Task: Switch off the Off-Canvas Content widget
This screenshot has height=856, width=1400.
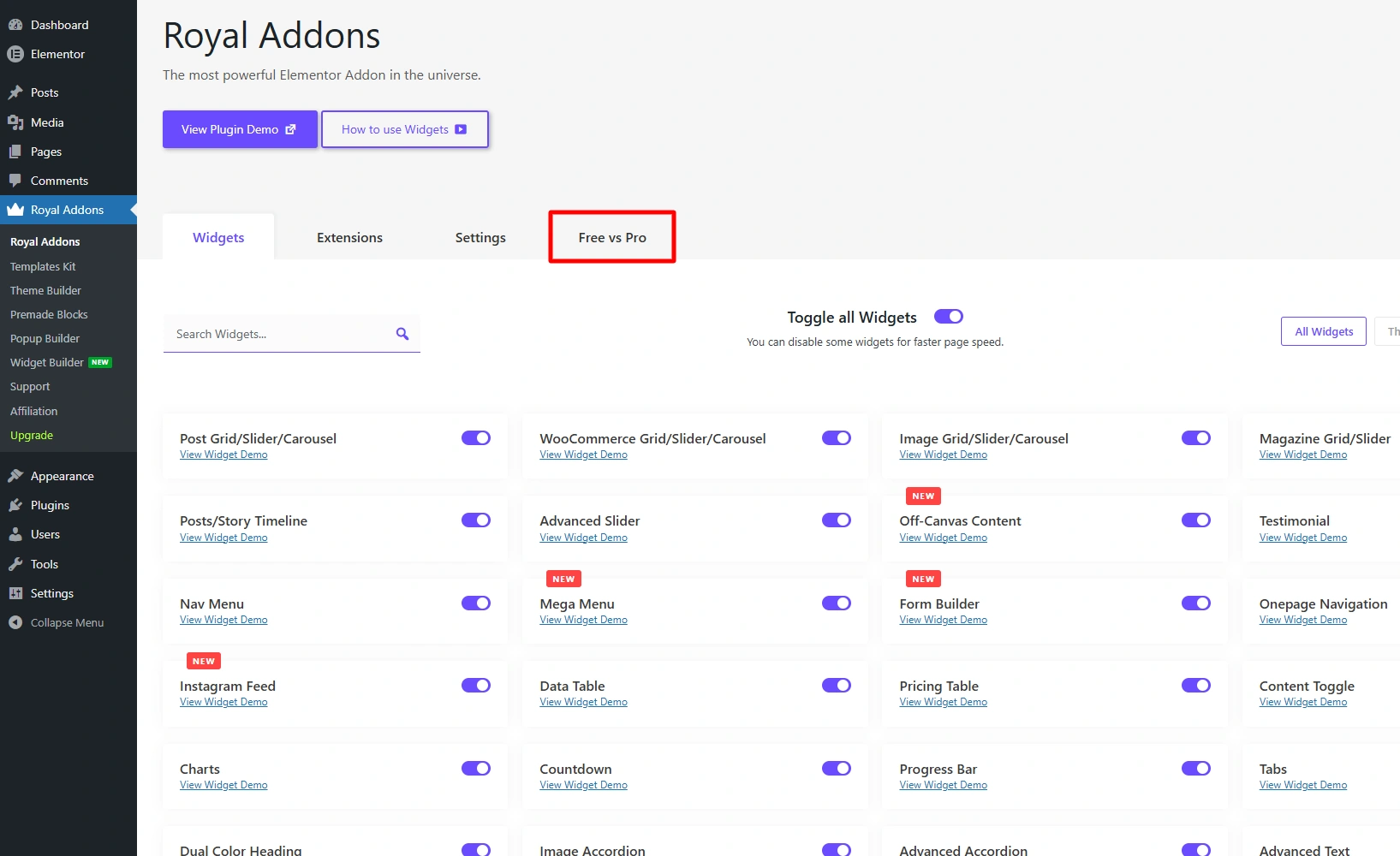Action: click(x=1196, y=520)
